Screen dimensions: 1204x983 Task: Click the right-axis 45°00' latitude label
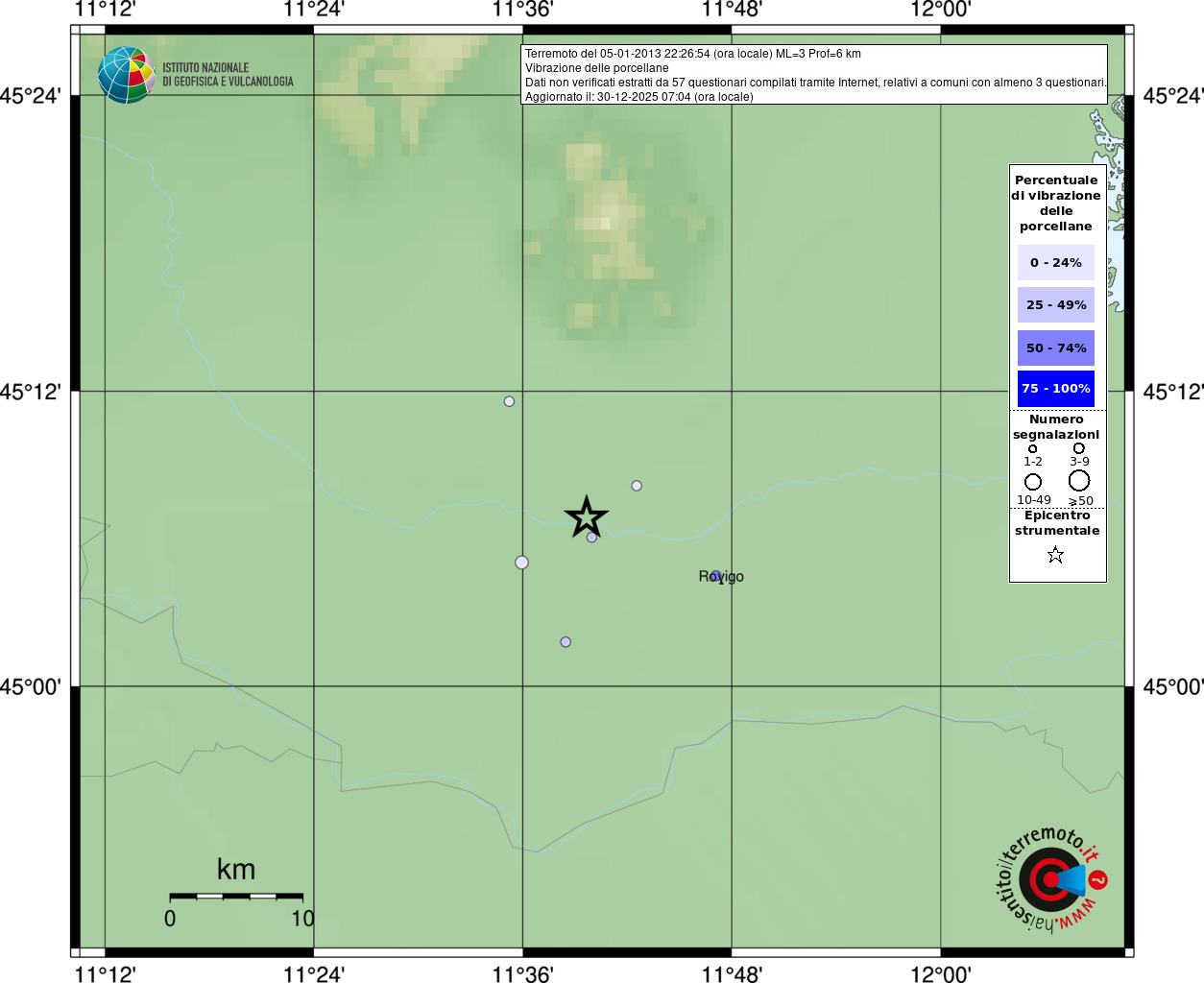[1172, 686]
